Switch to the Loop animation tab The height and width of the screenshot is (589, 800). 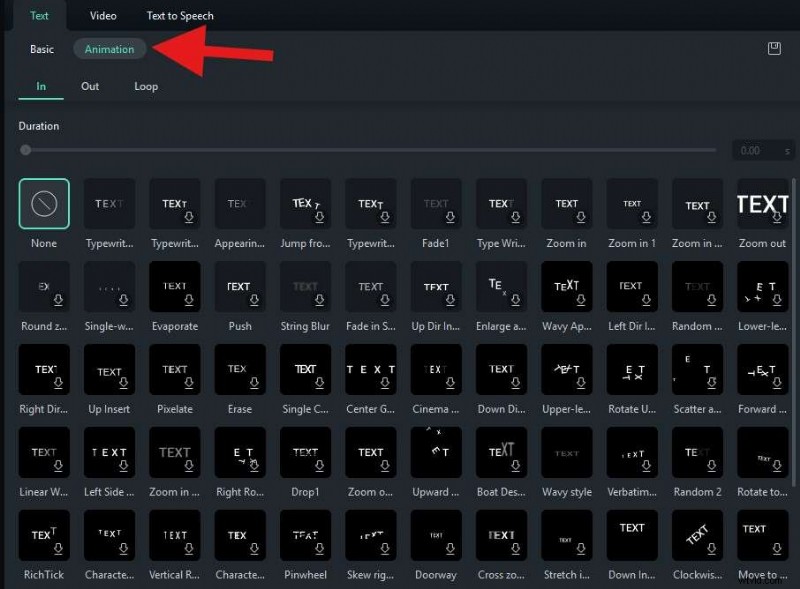145,86
